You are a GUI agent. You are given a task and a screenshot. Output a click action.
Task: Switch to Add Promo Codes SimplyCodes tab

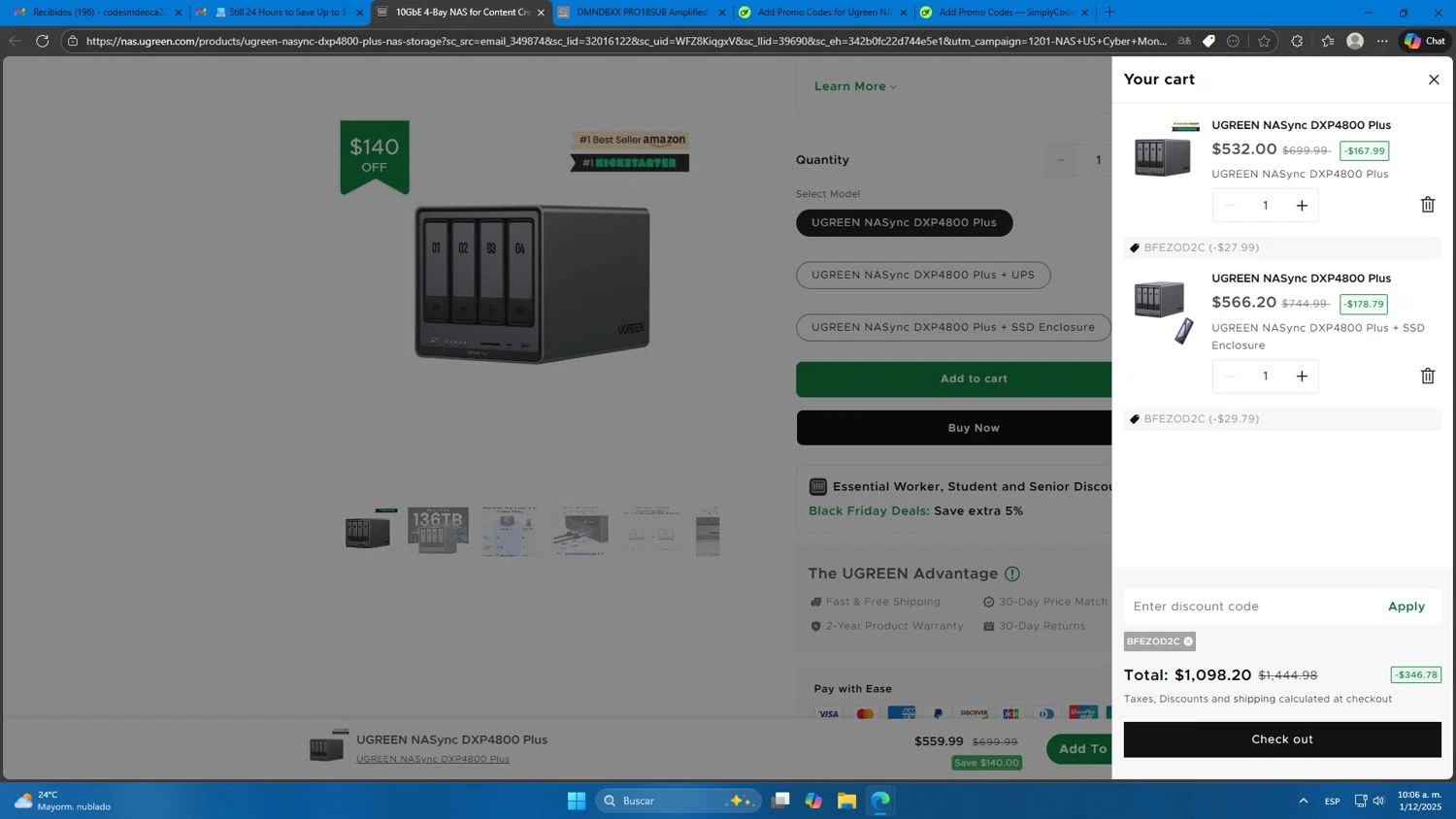(1004, 13)
